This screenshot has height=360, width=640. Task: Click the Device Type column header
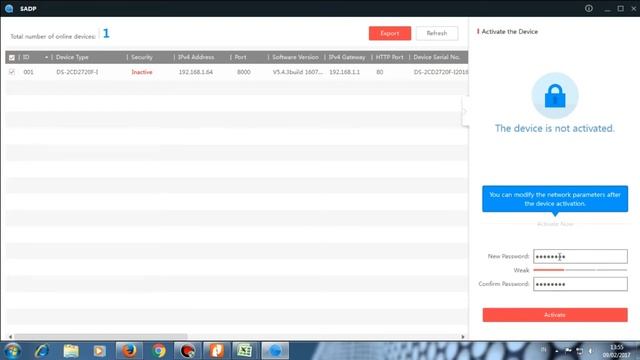point(72,58)
